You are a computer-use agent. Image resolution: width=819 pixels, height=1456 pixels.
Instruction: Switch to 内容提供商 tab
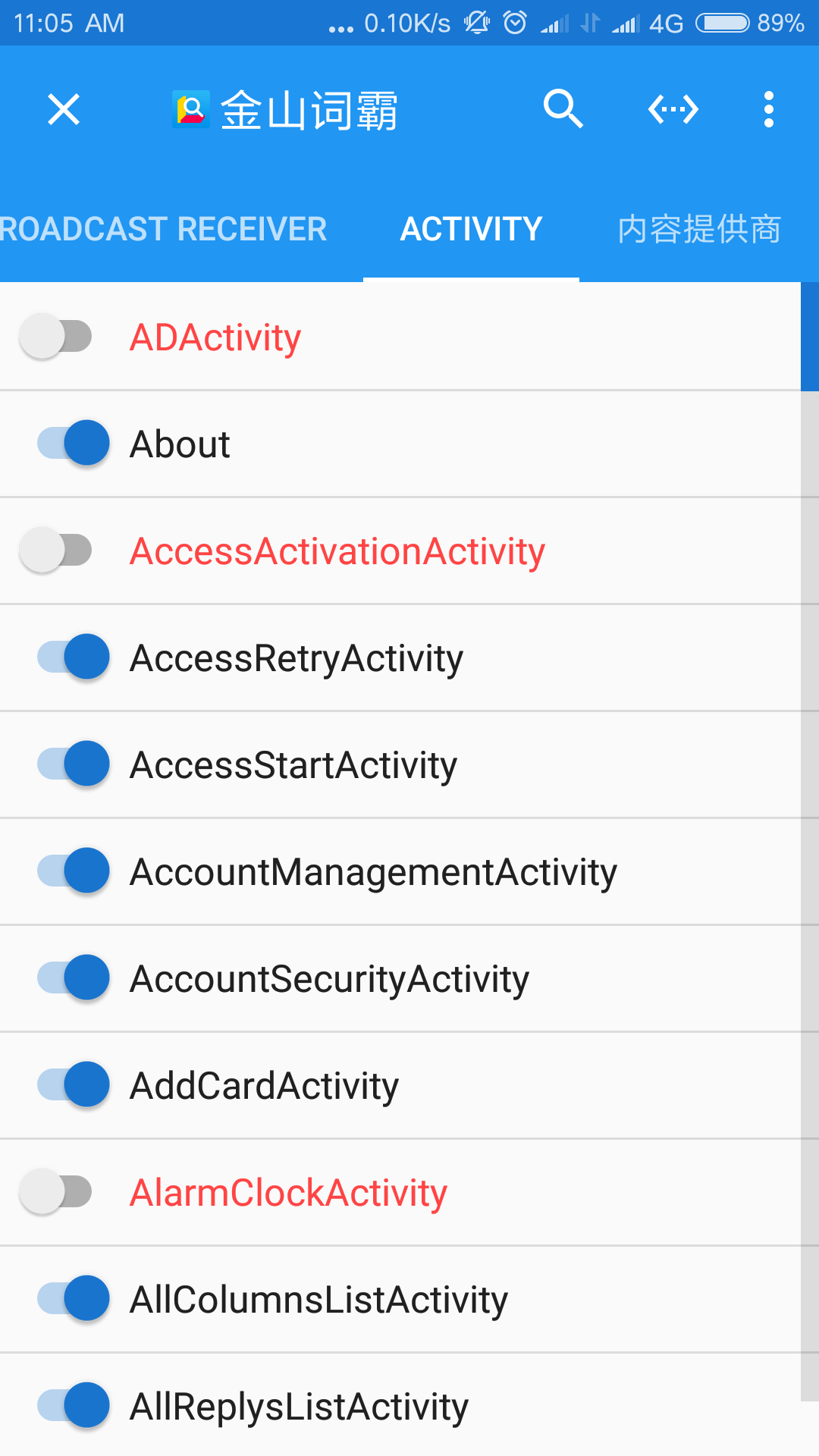(698, 229)
